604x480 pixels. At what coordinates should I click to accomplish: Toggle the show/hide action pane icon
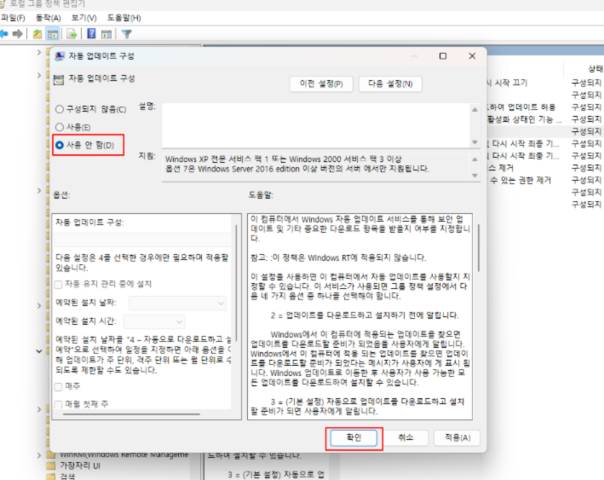(106, 34)
